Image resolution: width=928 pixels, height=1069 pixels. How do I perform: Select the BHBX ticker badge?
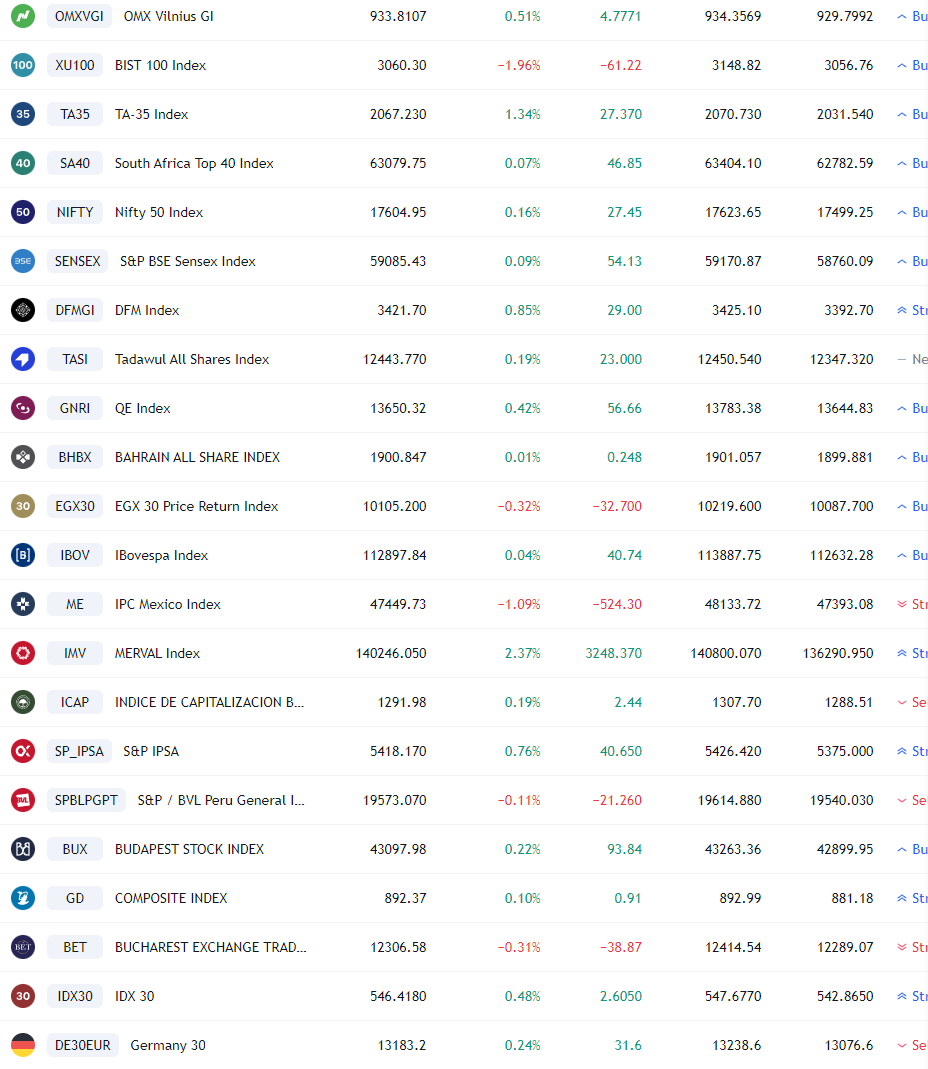[75, 457]
